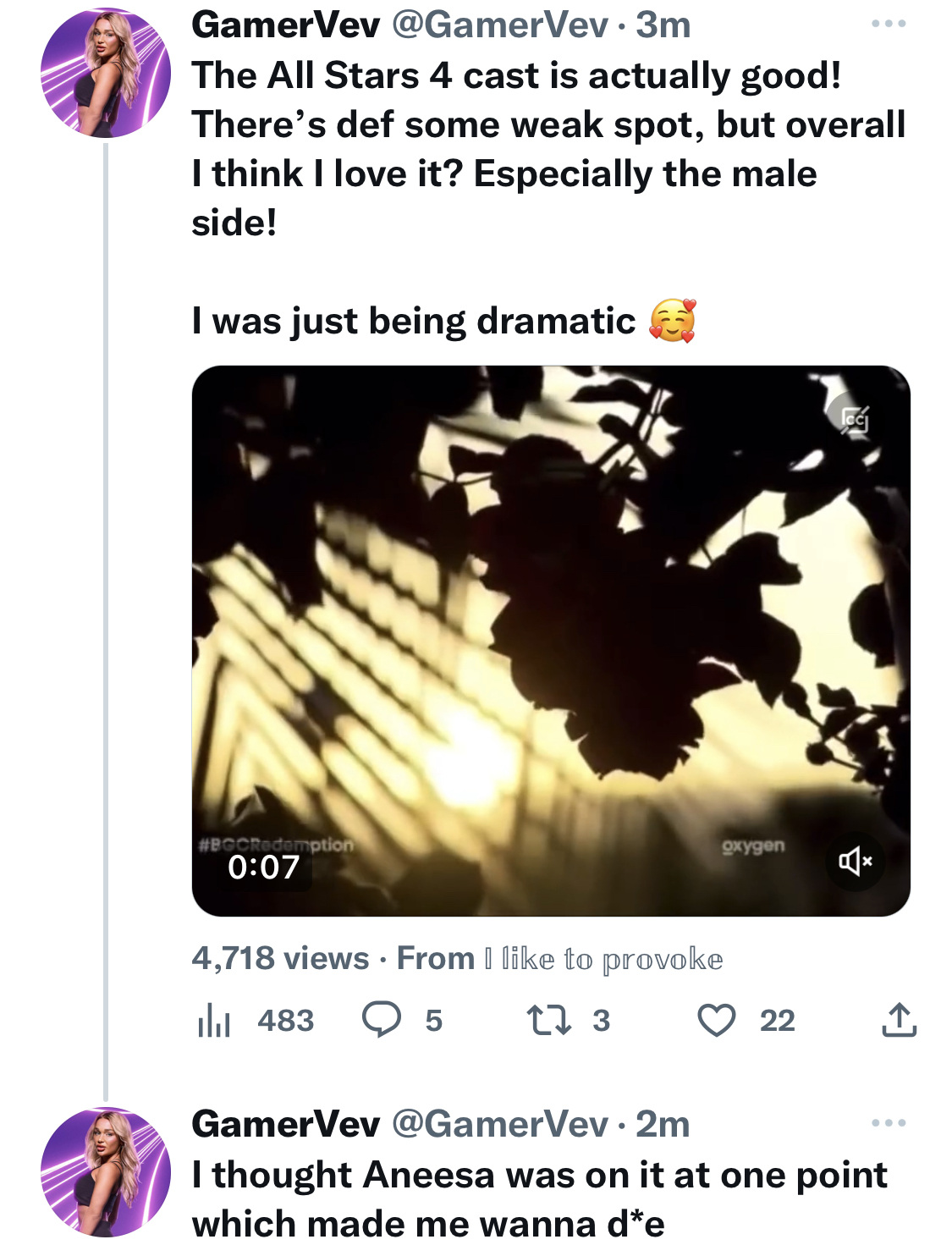Retweet the All Stars 4 tweet
The height and width of the screenshot is (1256, 952).
coord(548,1020)
